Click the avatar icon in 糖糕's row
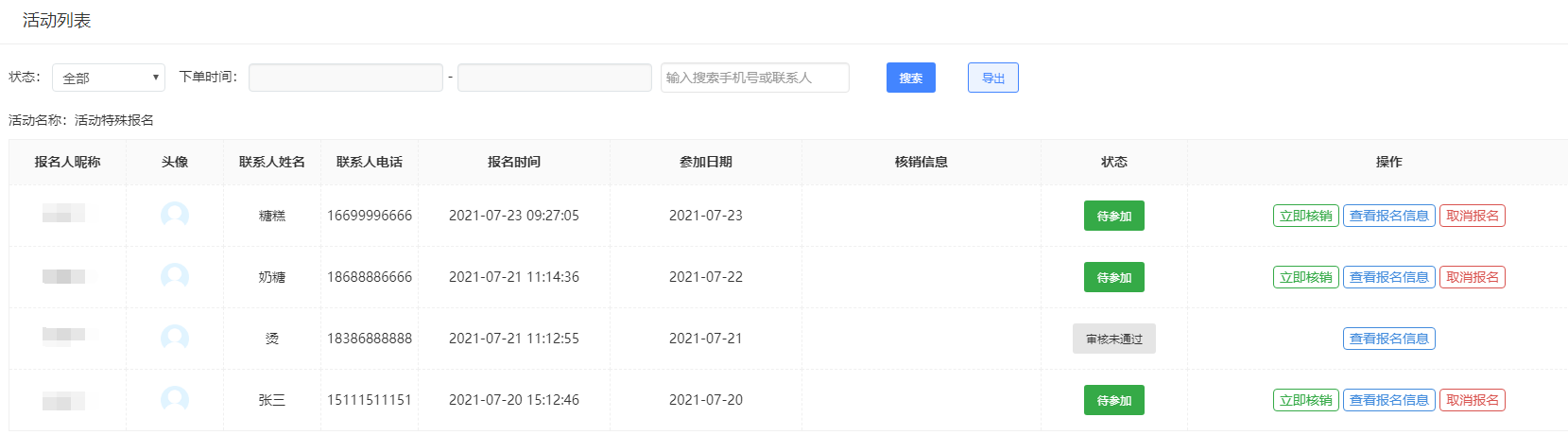Screen dimensions: 1568x435 point(175,216)
